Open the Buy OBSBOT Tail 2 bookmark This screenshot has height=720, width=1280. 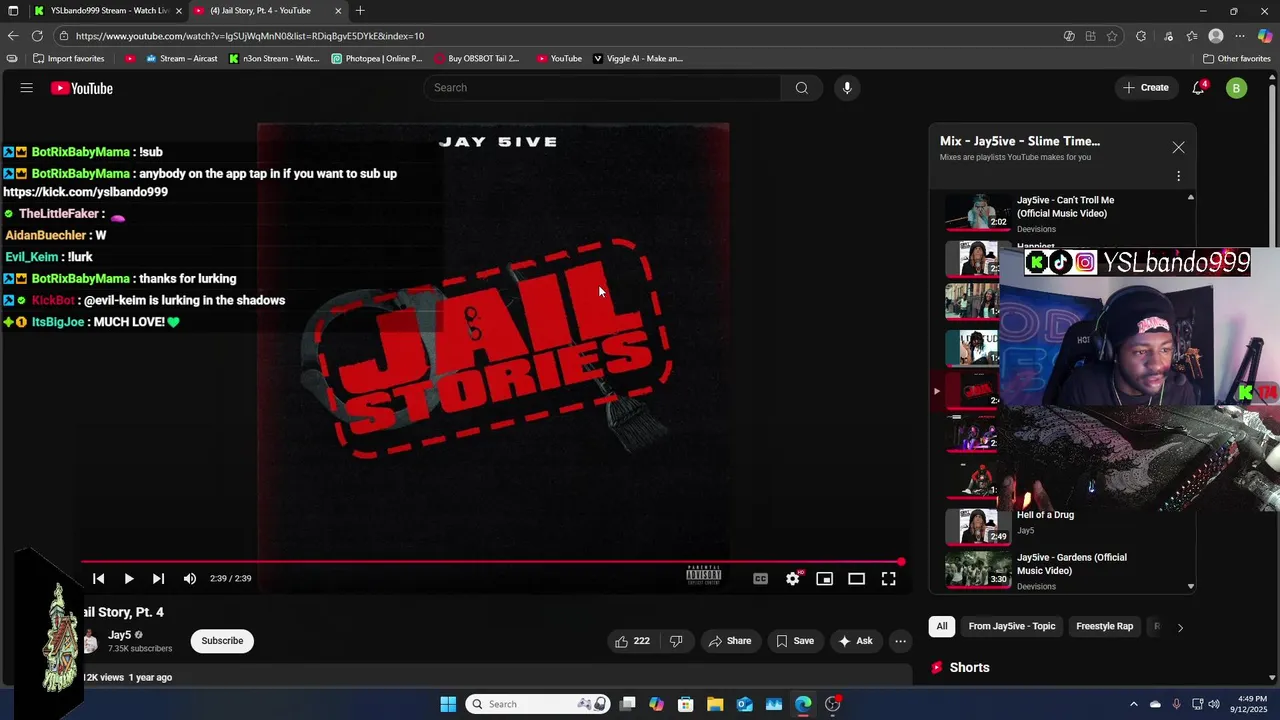click(476, 59)
